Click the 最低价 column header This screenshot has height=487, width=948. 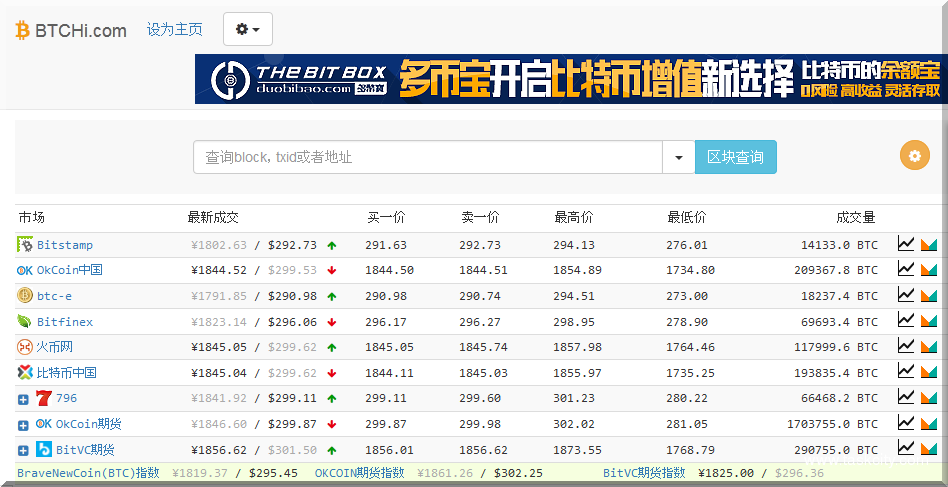coord(686,218)
